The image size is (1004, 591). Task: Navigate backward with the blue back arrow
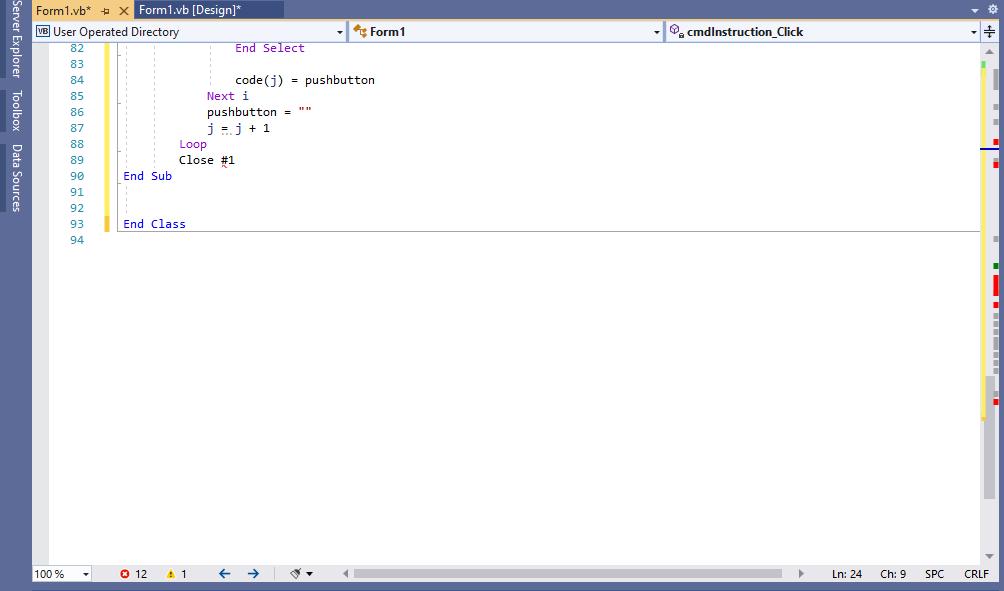224,574
